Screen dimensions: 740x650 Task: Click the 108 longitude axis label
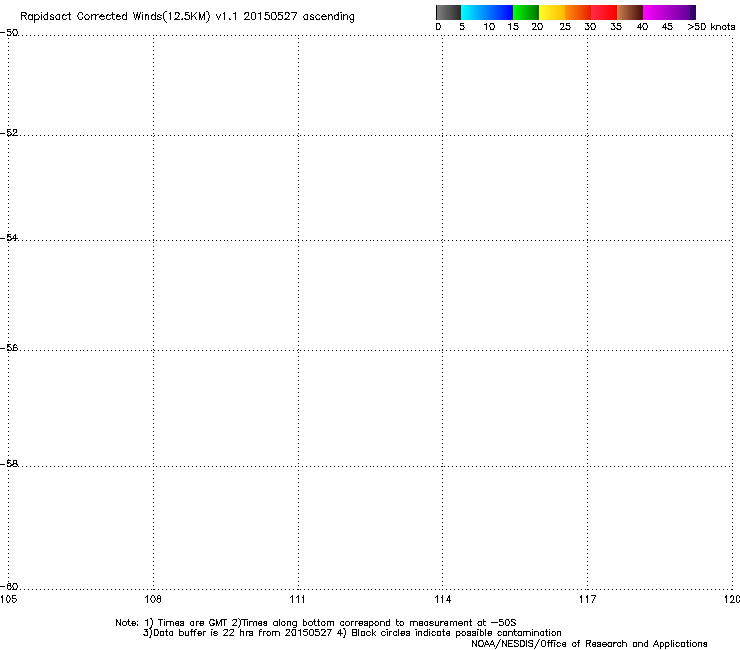pos(153,599)
